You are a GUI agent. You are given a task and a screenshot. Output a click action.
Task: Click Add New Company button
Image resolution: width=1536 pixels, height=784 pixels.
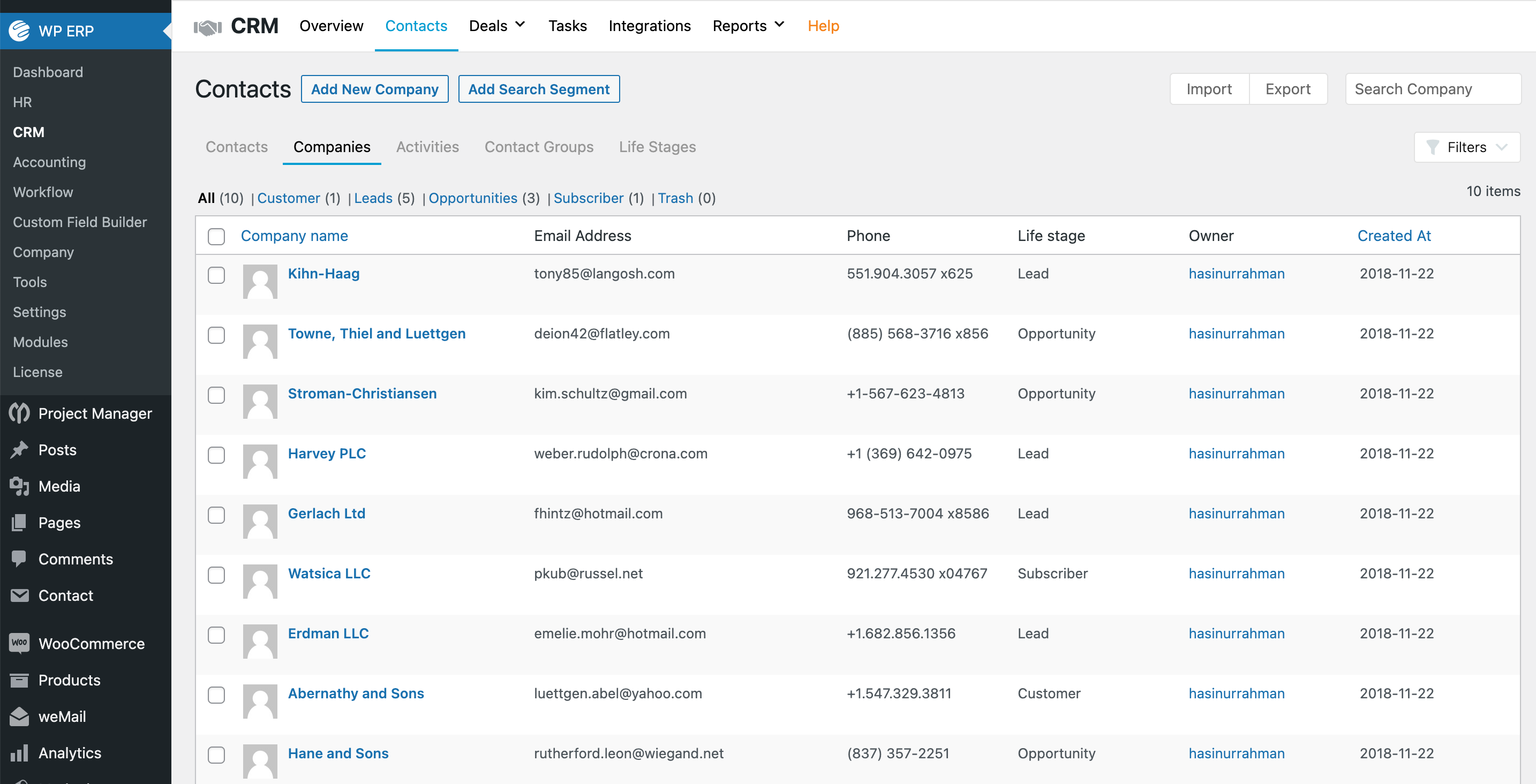coord(375,89)
